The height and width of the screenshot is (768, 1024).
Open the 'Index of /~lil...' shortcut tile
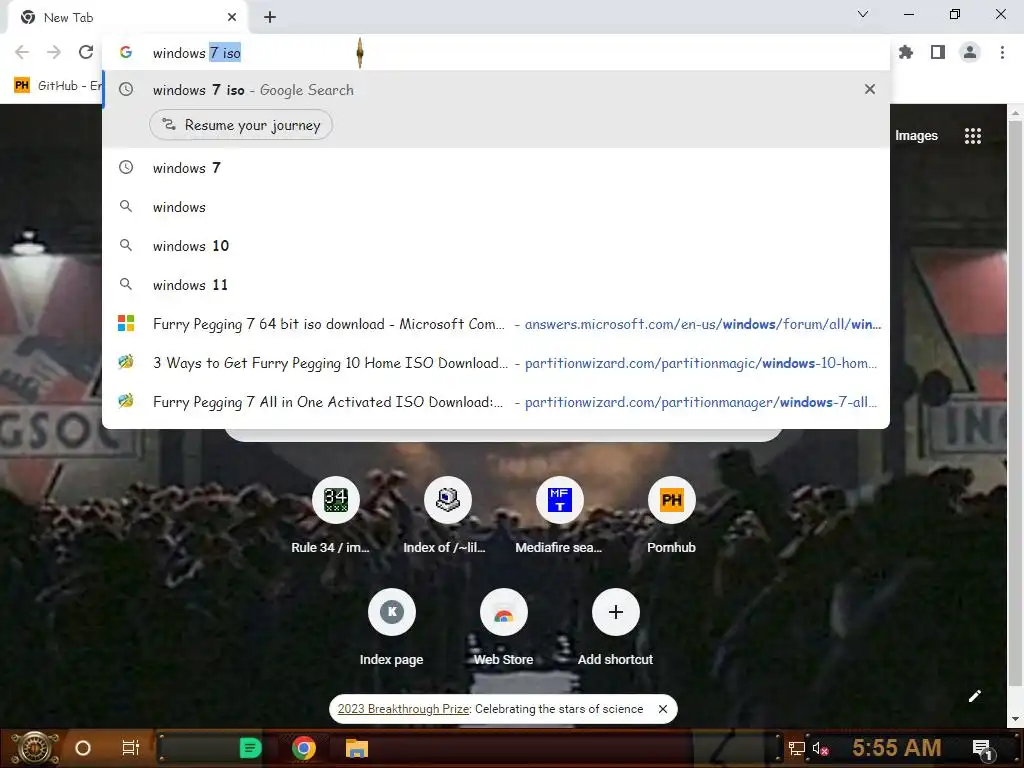click(447, 515)
